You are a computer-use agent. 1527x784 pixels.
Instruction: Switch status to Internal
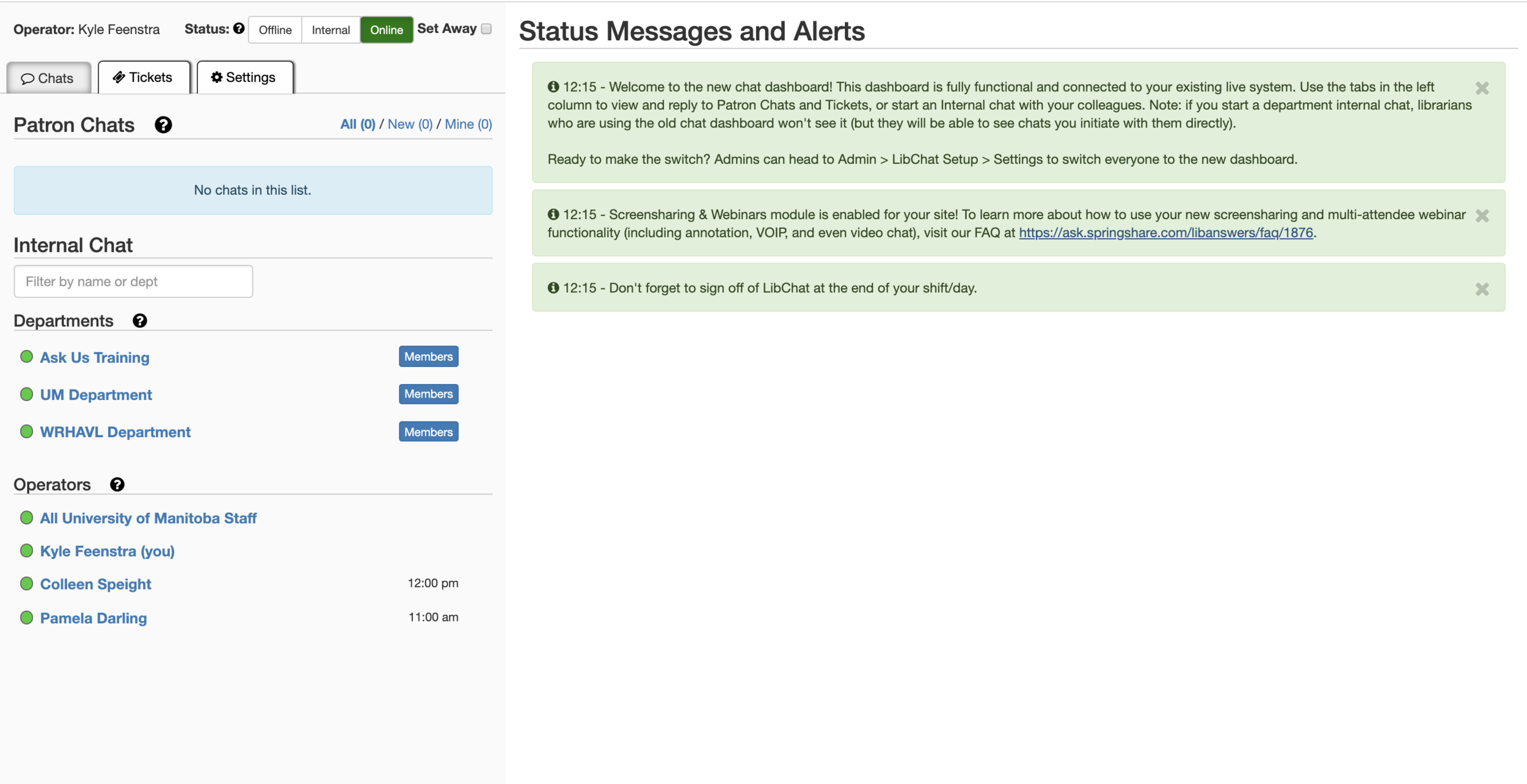click(x=330, y=30)
